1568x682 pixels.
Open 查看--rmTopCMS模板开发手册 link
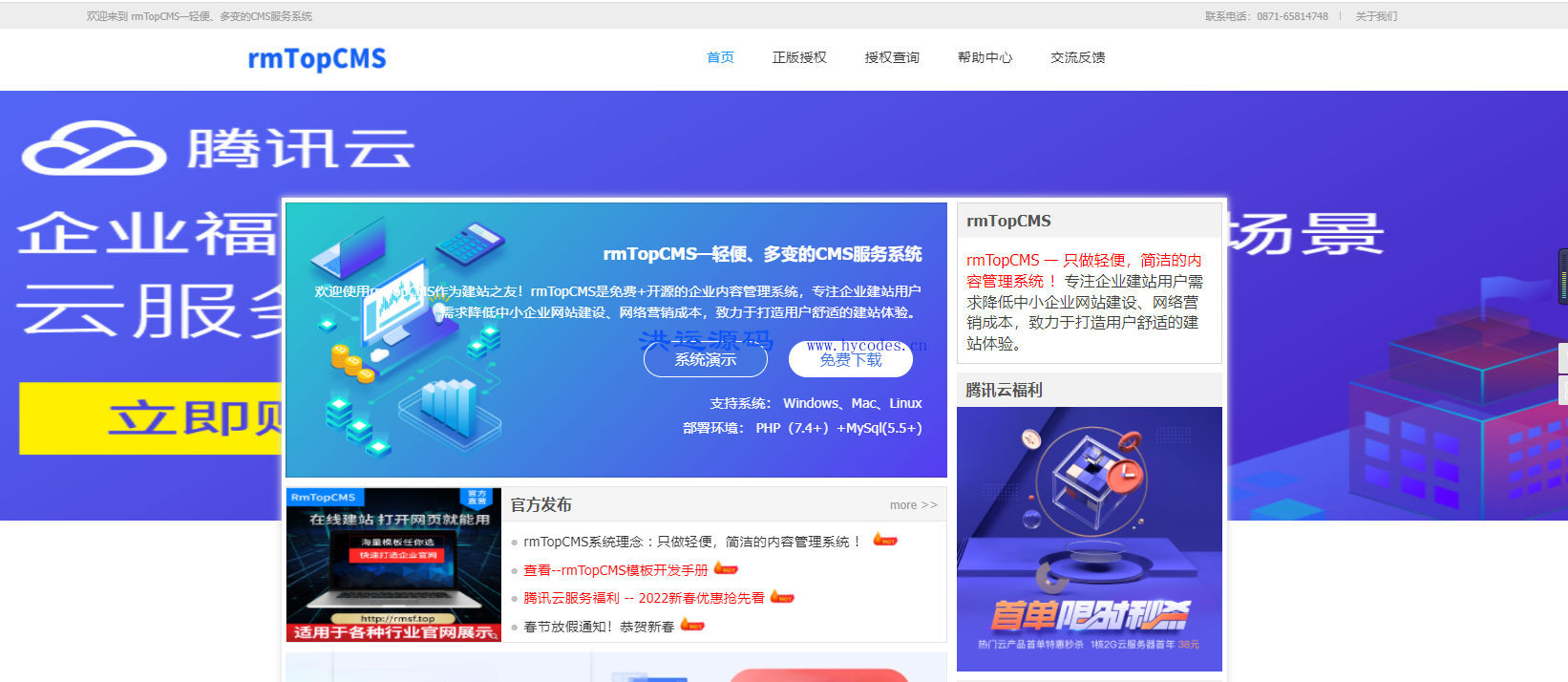click(x=616, y=570)
